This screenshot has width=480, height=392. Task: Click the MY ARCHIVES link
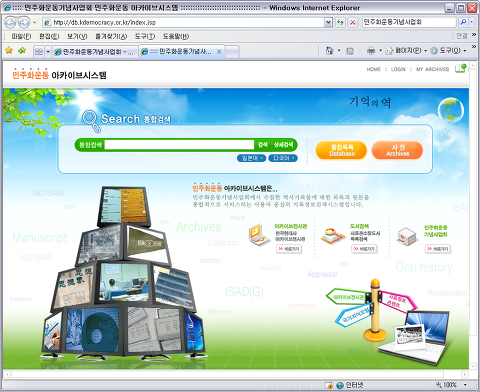(x=432, y=69)
